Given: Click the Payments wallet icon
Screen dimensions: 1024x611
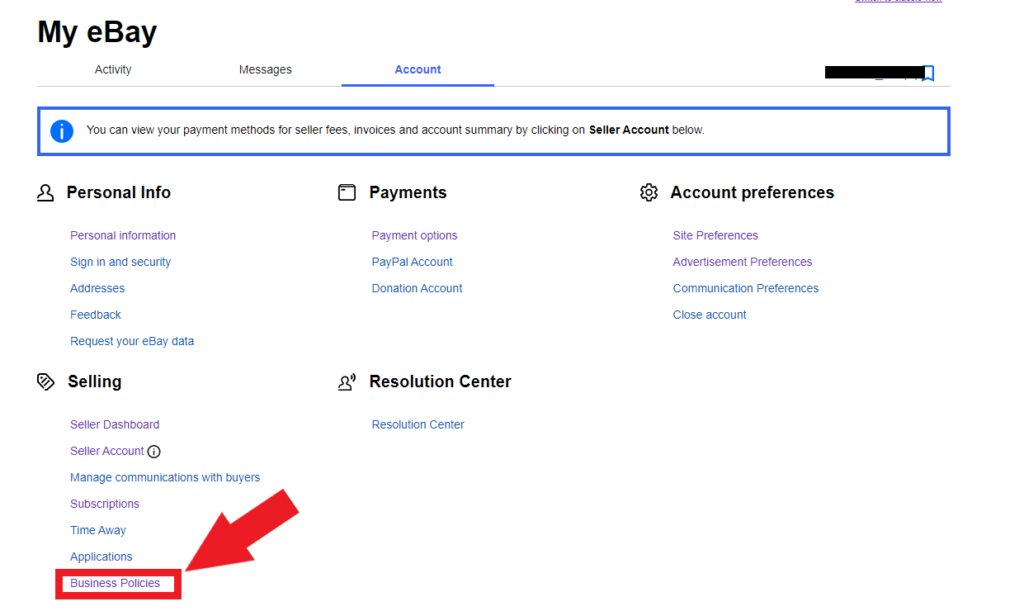Looking at the screenshot, I should (x=347, y=193).
